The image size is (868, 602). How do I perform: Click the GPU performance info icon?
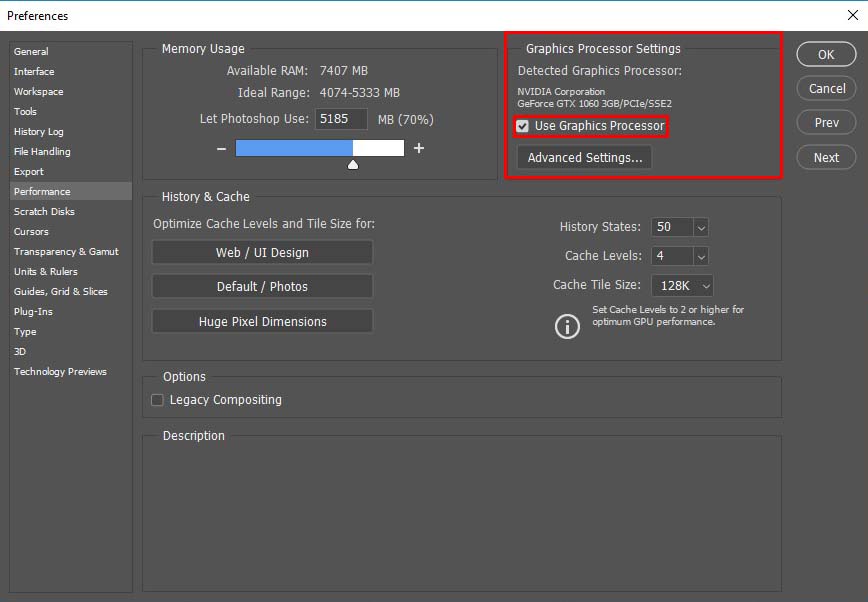pyautogui.click(x=567, y=326)
